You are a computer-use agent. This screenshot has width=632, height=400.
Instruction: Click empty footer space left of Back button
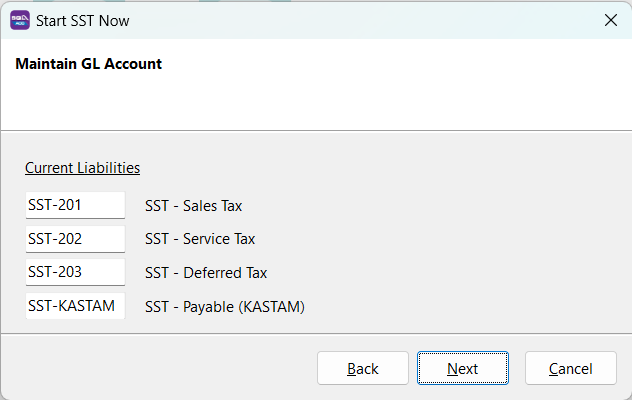(150, 369)
